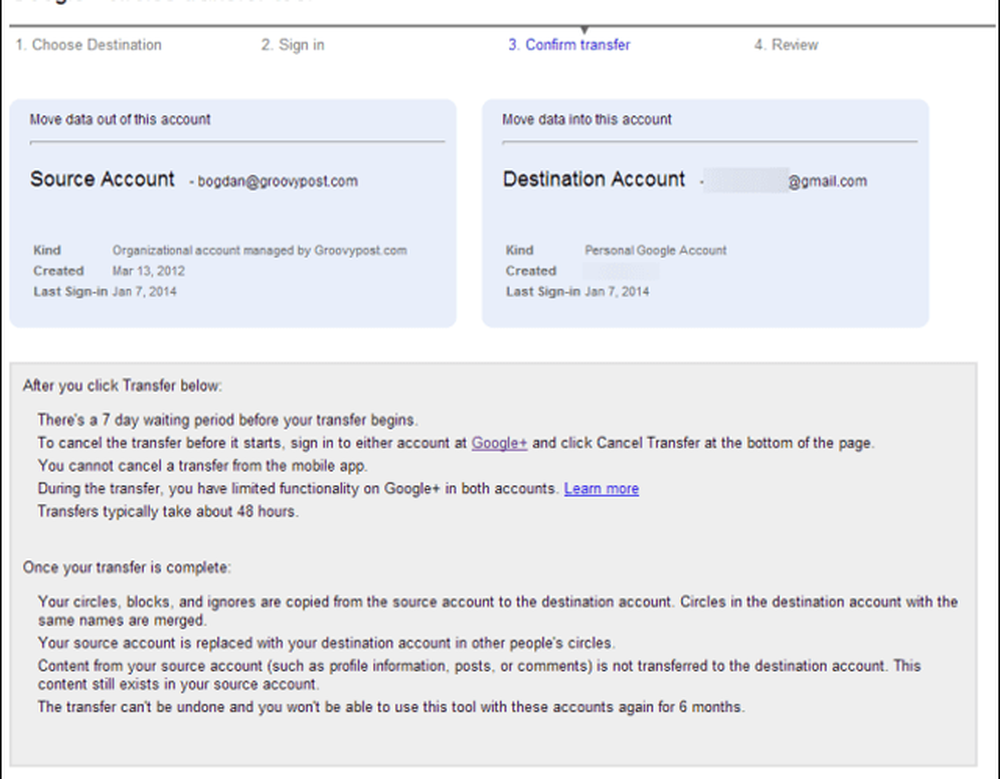This screenshot has width=1000, height=779.
Task: Click the 'Once your transfer is complete' heading
Action: pyautogui.click(x=127, y=568)
